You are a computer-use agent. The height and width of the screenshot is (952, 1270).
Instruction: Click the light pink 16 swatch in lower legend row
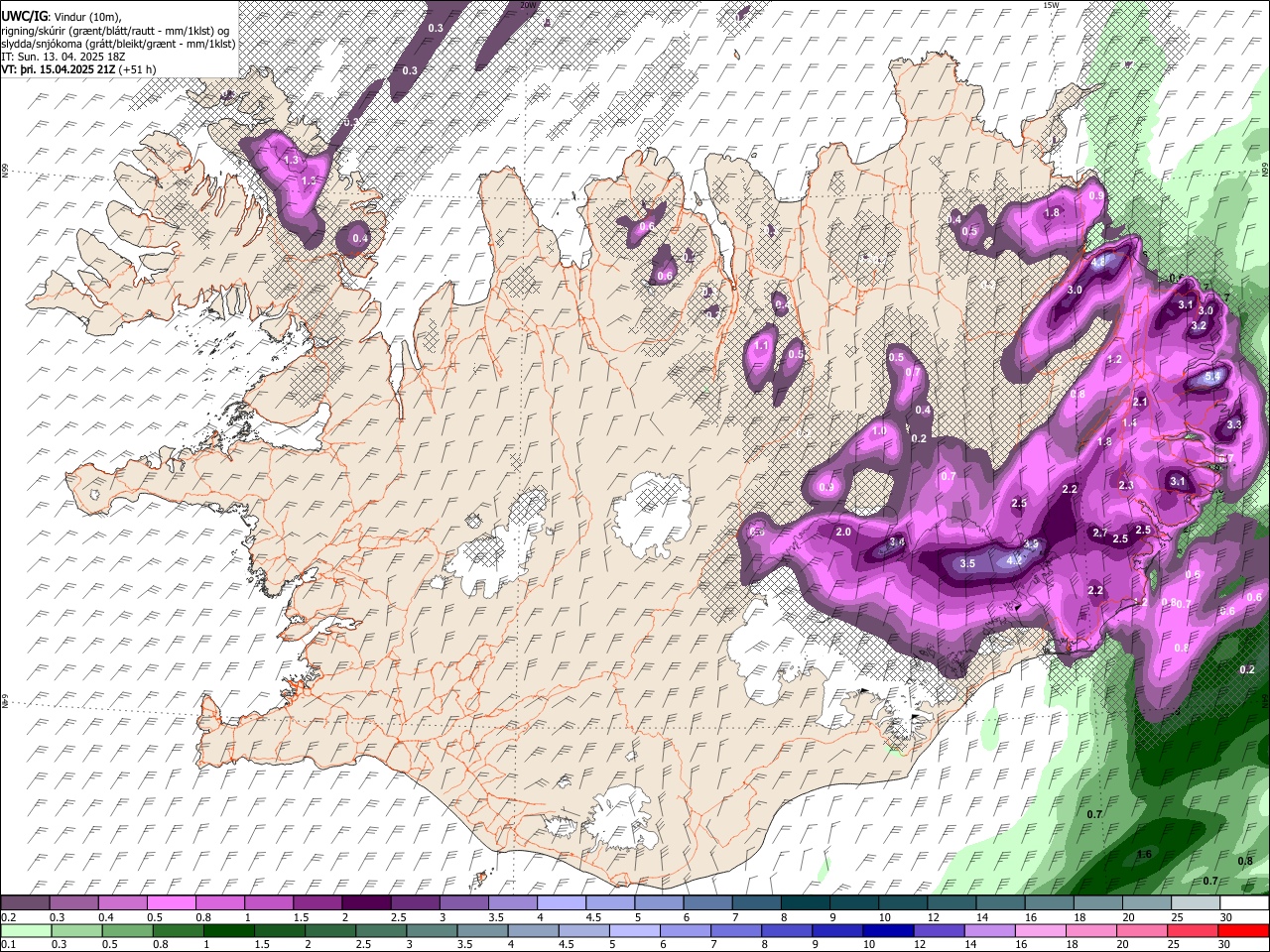tap(1039, 930)
